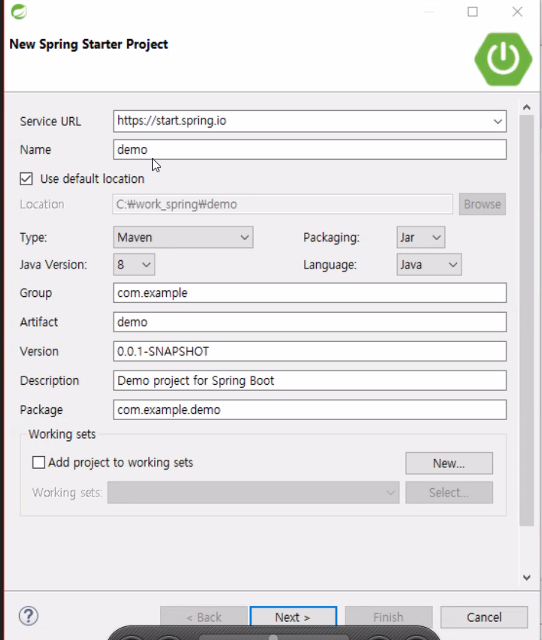This screenshot has width=542, height=640.
Task: Click the Description input field
Action: click(310, 380)
